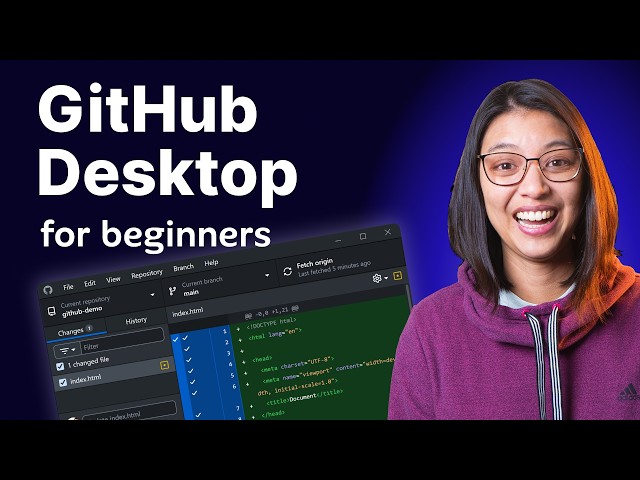Click the <head> code line

[262, 359]
